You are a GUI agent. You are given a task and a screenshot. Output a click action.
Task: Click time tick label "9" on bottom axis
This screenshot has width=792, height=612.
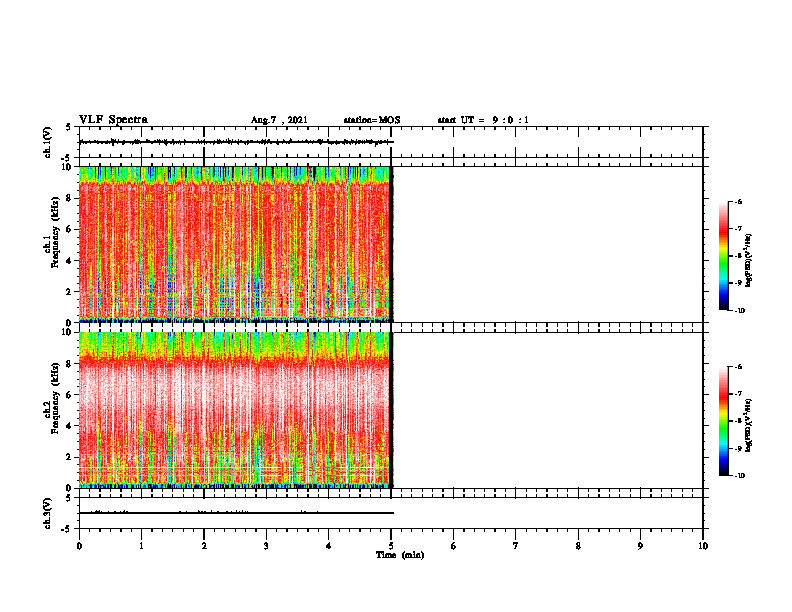point(640,546)
